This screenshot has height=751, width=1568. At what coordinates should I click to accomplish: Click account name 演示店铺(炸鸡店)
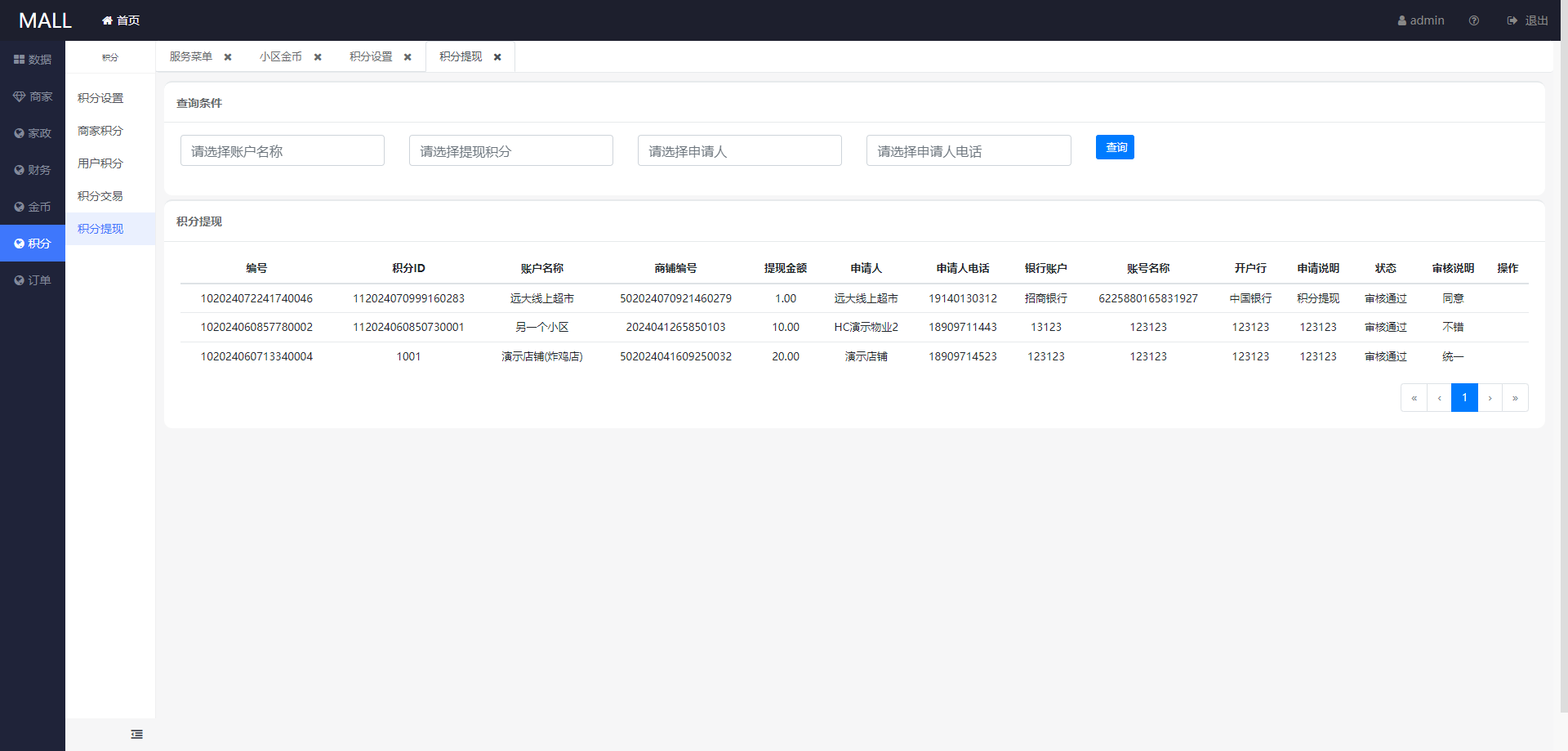coord(542,356)
